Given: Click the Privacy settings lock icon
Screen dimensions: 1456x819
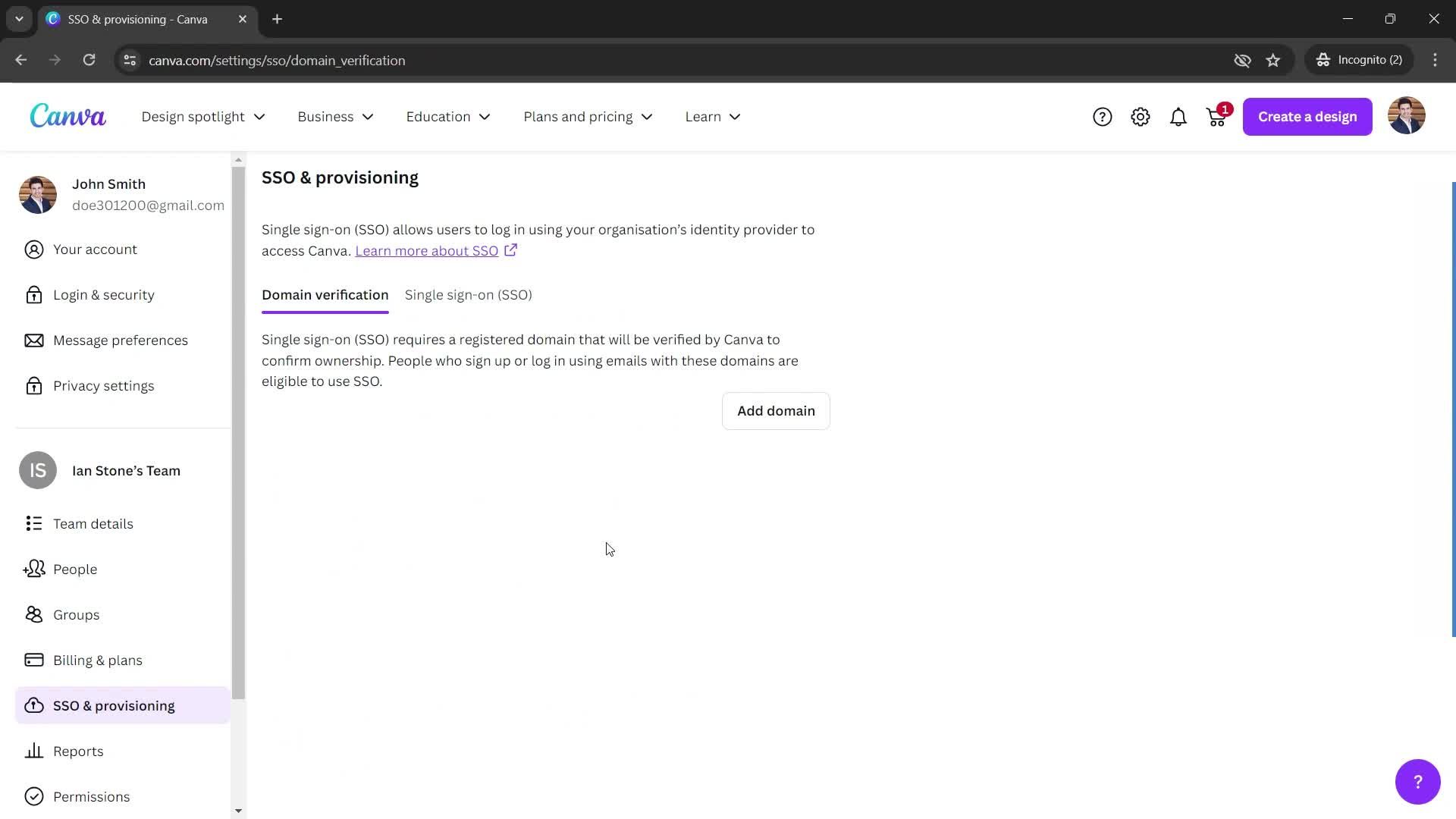Looking at the screenshot, I should (34, 386).
